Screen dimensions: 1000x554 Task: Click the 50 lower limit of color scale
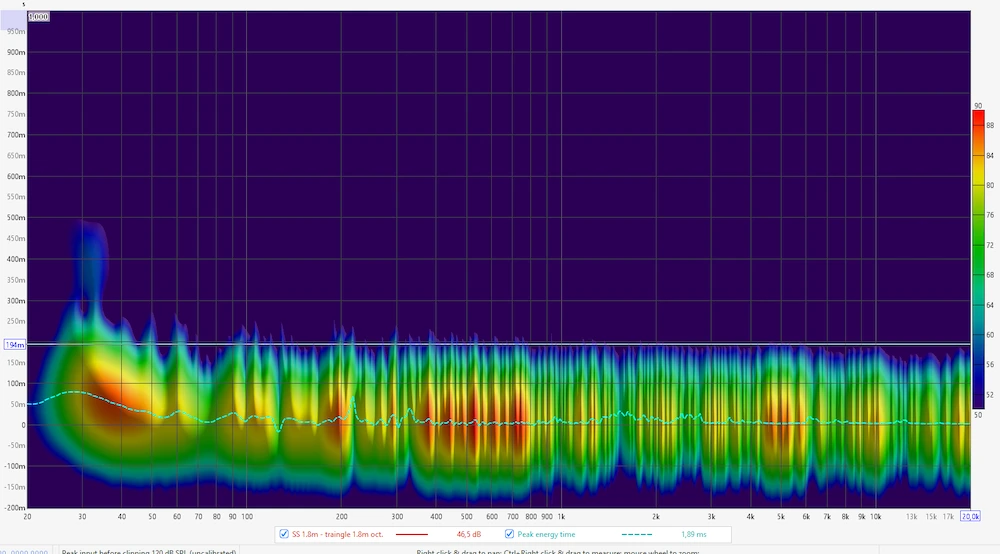(x=977, y=414)
